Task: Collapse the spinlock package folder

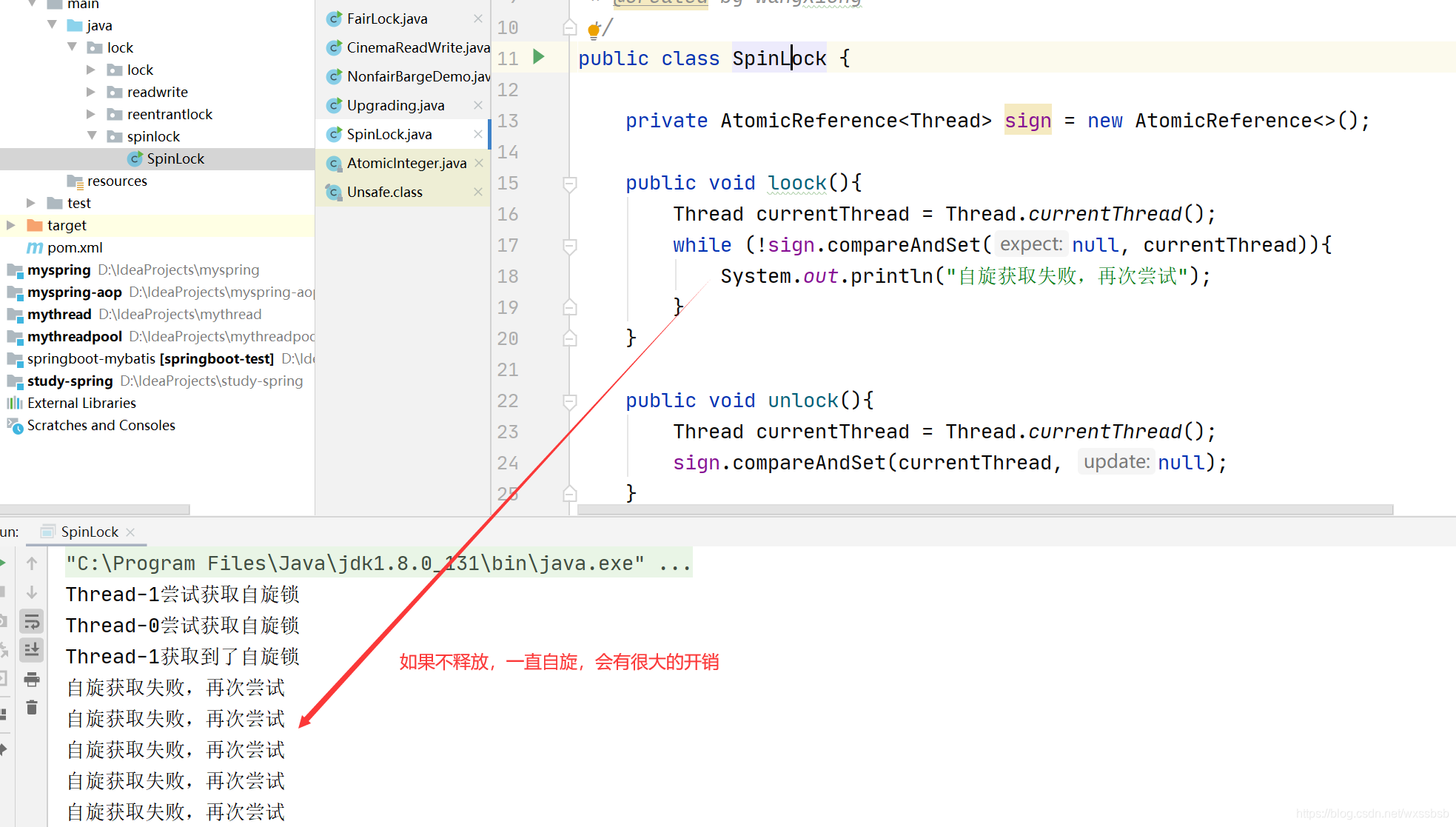Action: pyautogui.click(x=91, y=136)
